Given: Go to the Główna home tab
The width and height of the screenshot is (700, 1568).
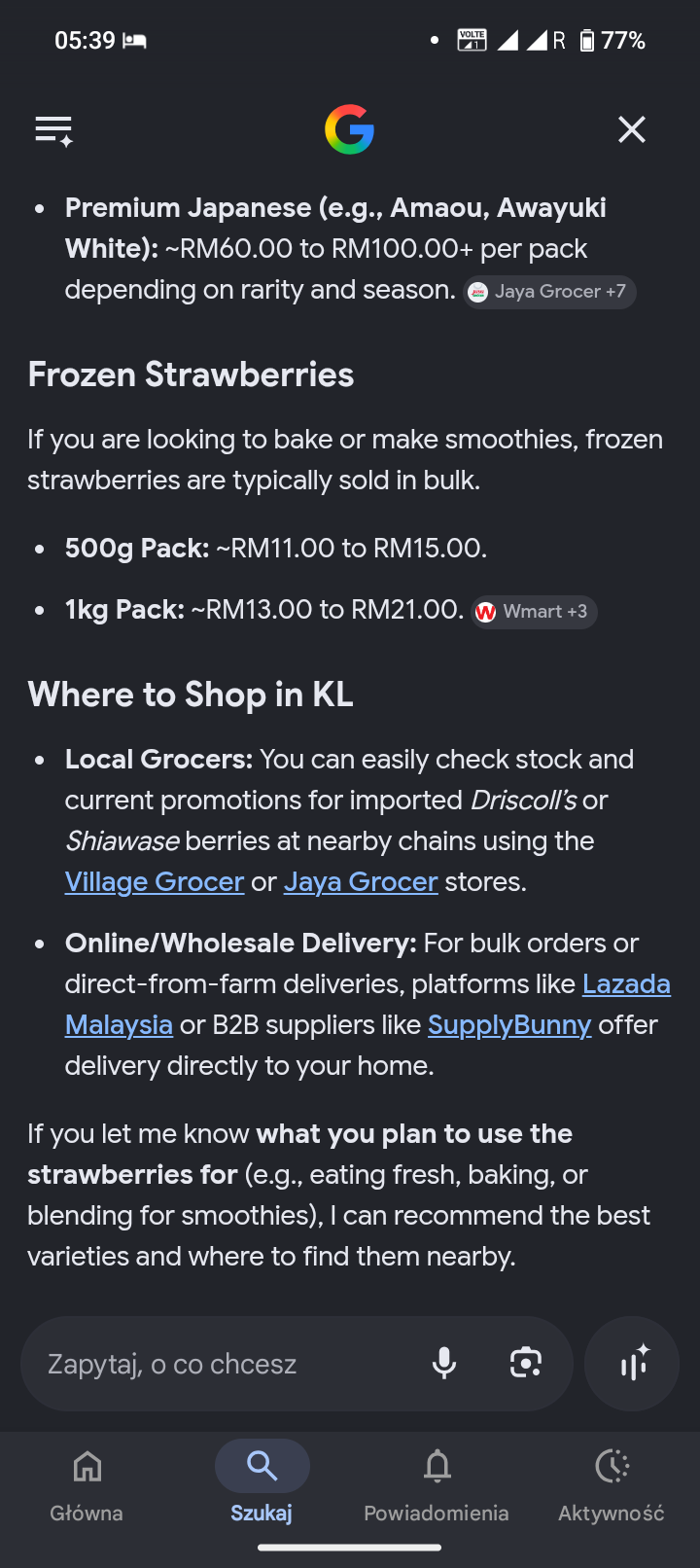Looking at the screenshot, I should click(87, 1484).
